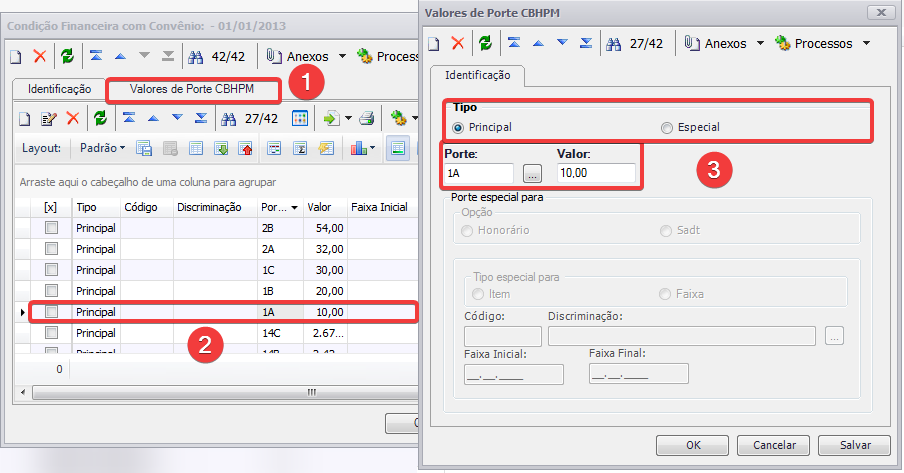Open Anexos dropdown arrow in dialog toolbar

click(x=760, y=43)
